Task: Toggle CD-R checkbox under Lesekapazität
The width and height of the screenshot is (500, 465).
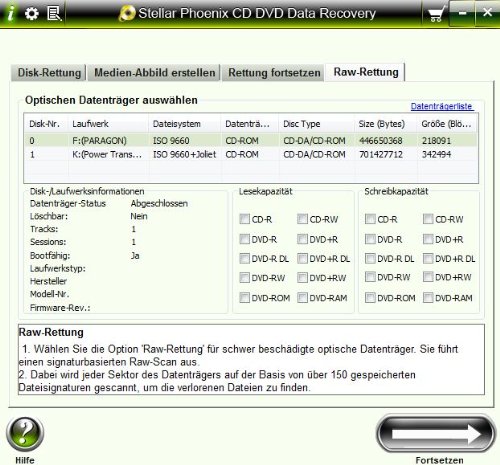Action: pyautogui.click(x=244, y=219)
